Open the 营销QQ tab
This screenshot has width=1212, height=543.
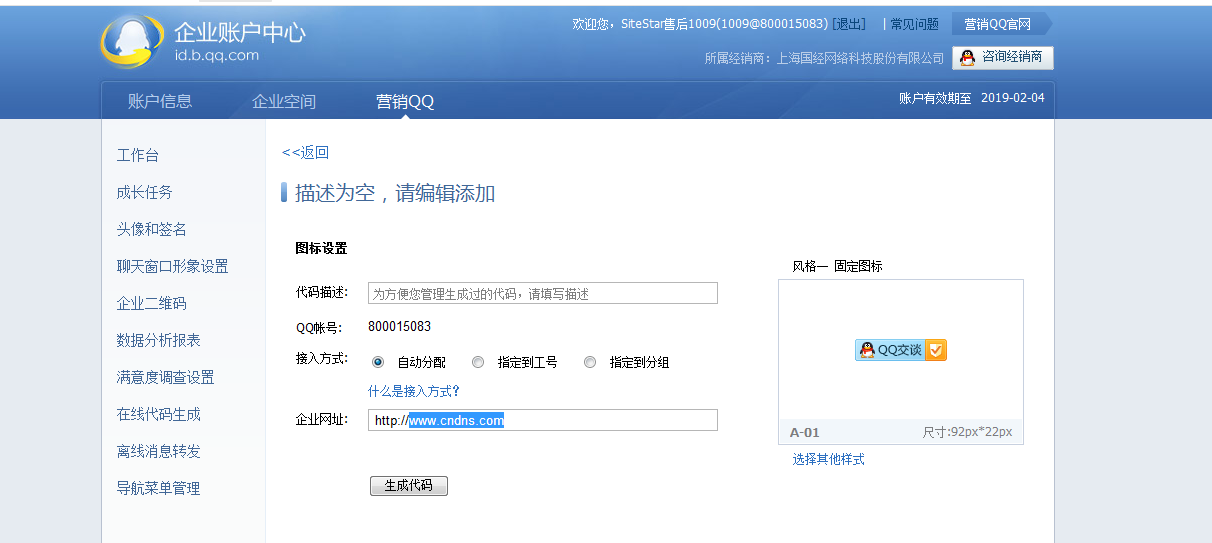[405, 101]
